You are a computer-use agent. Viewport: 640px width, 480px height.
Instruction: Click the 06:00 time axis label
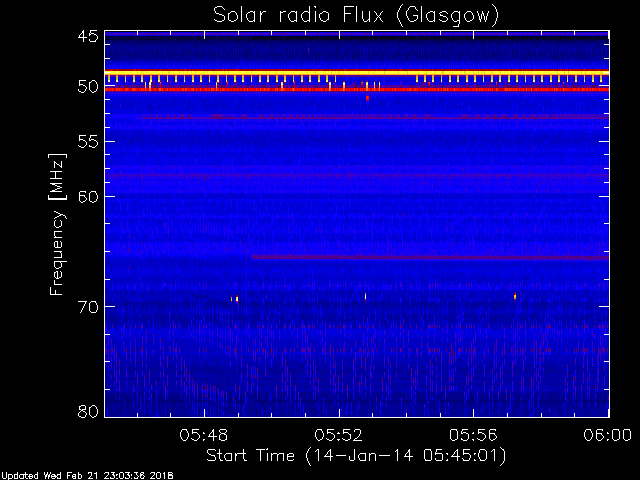[607, 435]
